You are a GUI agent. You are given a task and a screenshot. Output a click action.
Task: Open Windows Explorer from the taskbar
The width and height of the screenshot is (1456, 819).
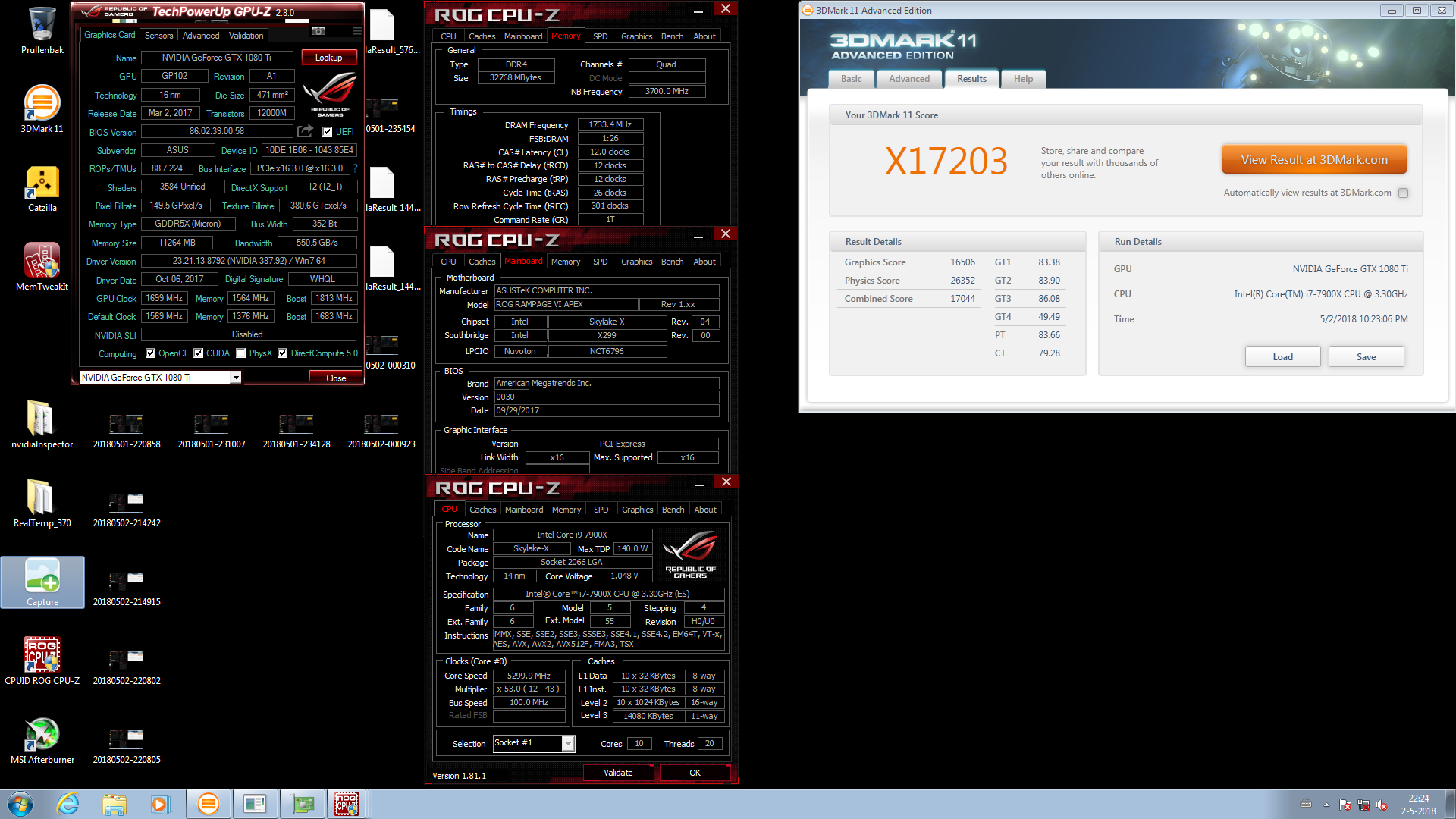[115, 804]
